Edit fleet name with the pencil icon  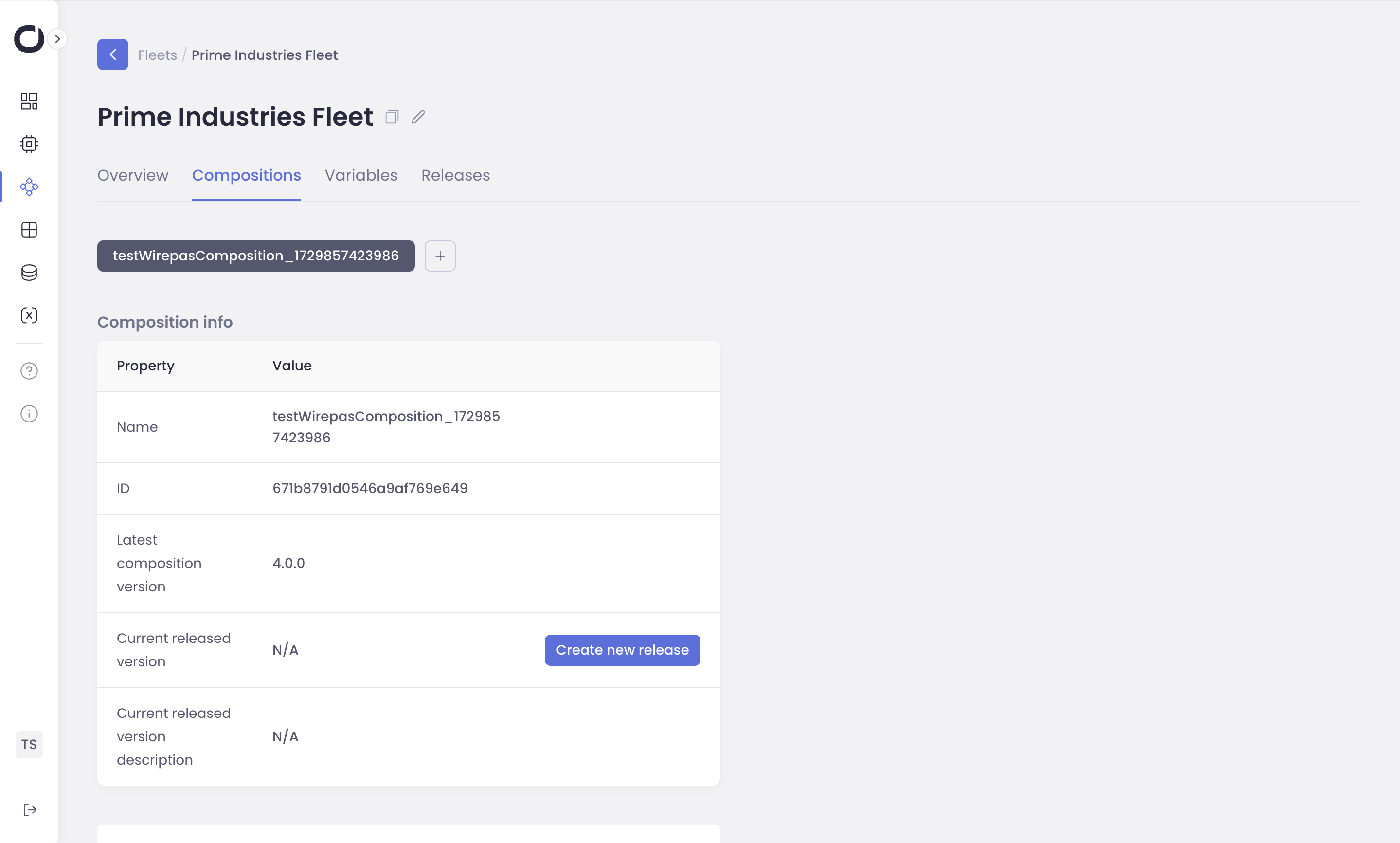coord(418,117)
